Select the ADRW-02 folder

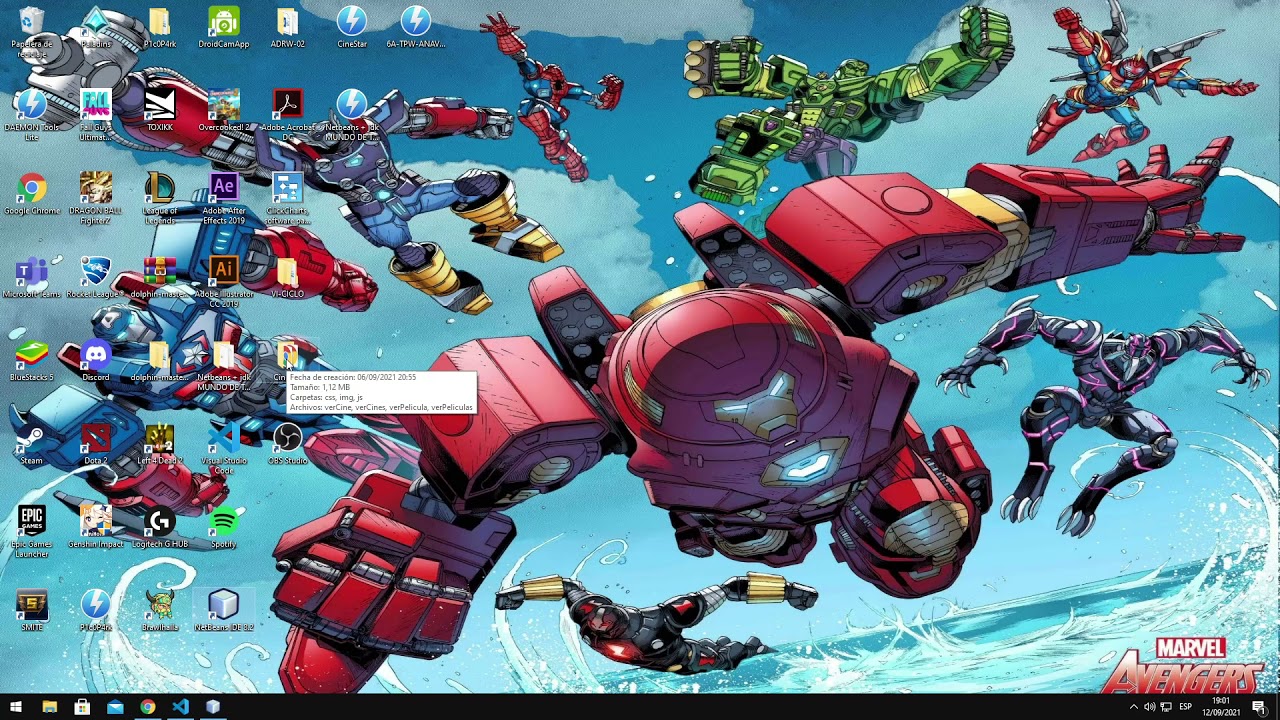tap(287, 27)
